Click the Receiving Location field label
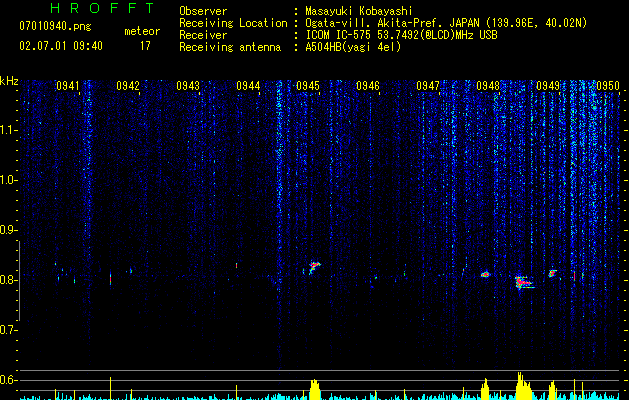 (233, 23)
